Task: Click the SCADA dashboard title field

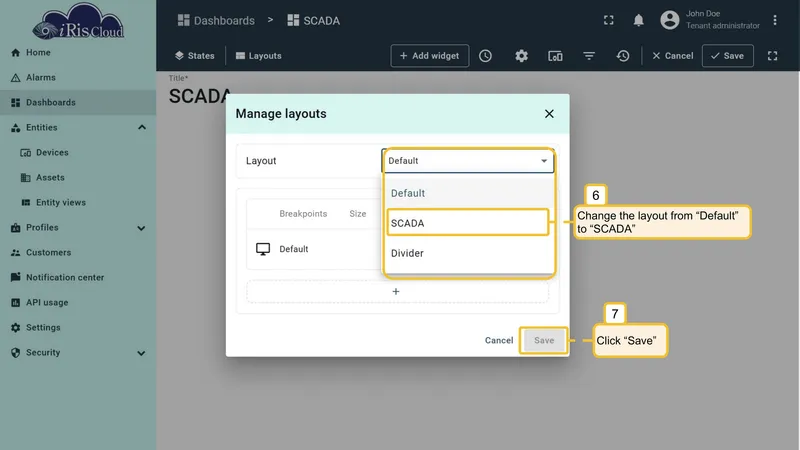Action: click(200, 96)
